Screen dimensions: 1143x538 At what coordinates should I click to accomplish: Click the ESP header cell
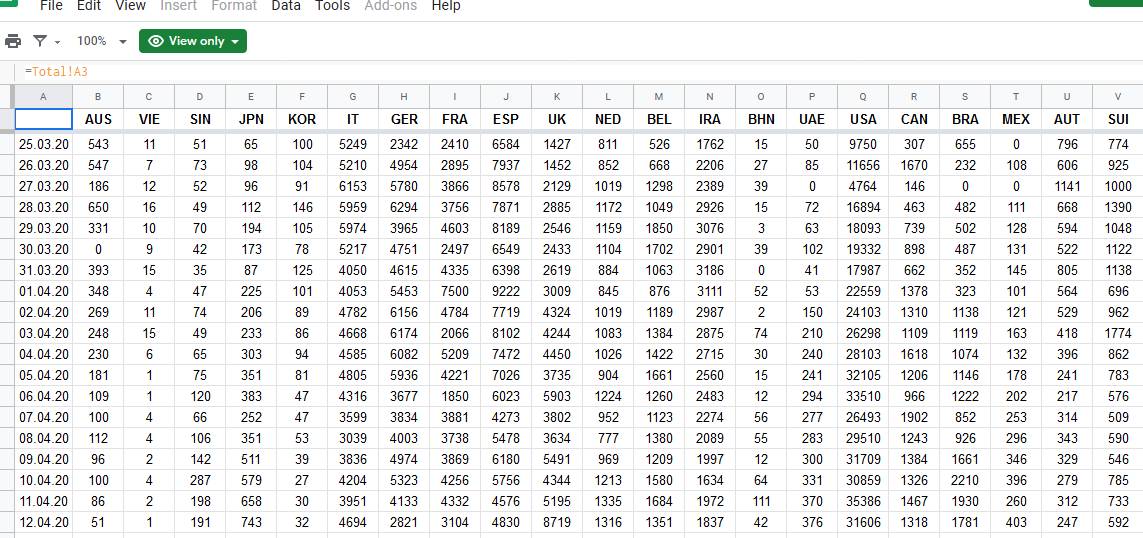coord(506,120)
